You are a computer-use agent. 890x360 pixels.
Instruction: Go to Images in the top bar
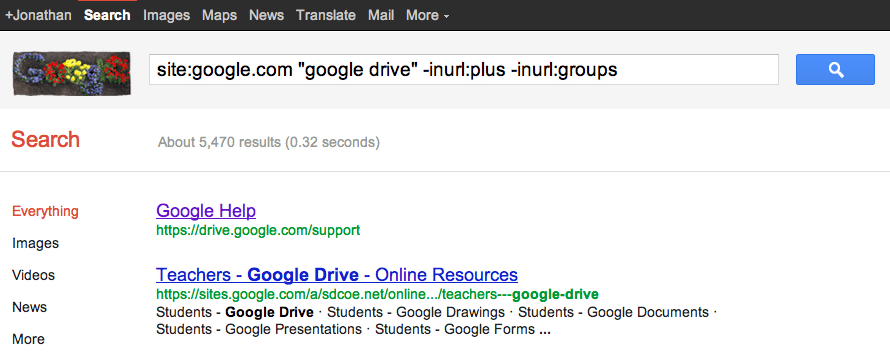(x=166, y=15)
